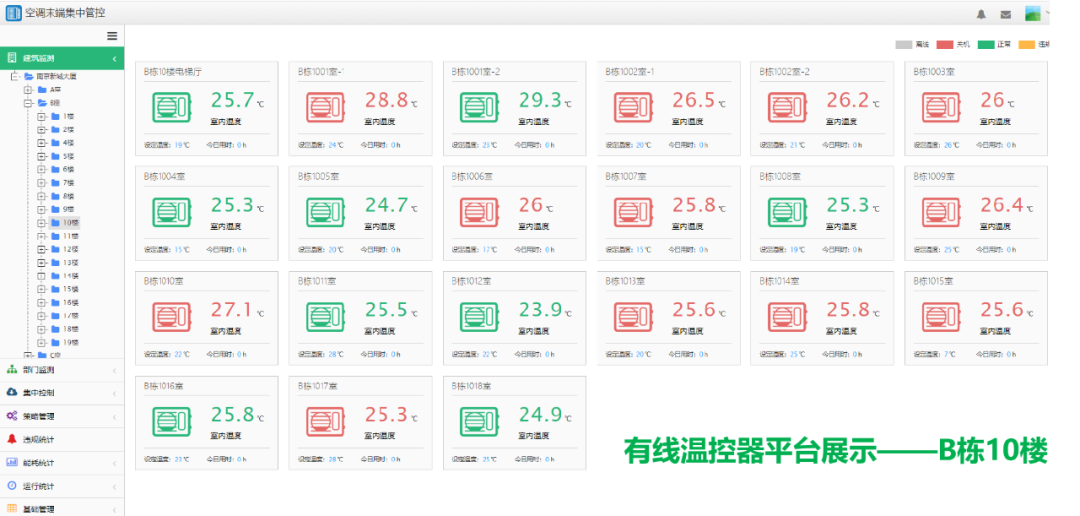The width and height of the screenshot is (1080, 516).
Task: Click the notification bell icon in header
Action: click(x=981, y=14)
